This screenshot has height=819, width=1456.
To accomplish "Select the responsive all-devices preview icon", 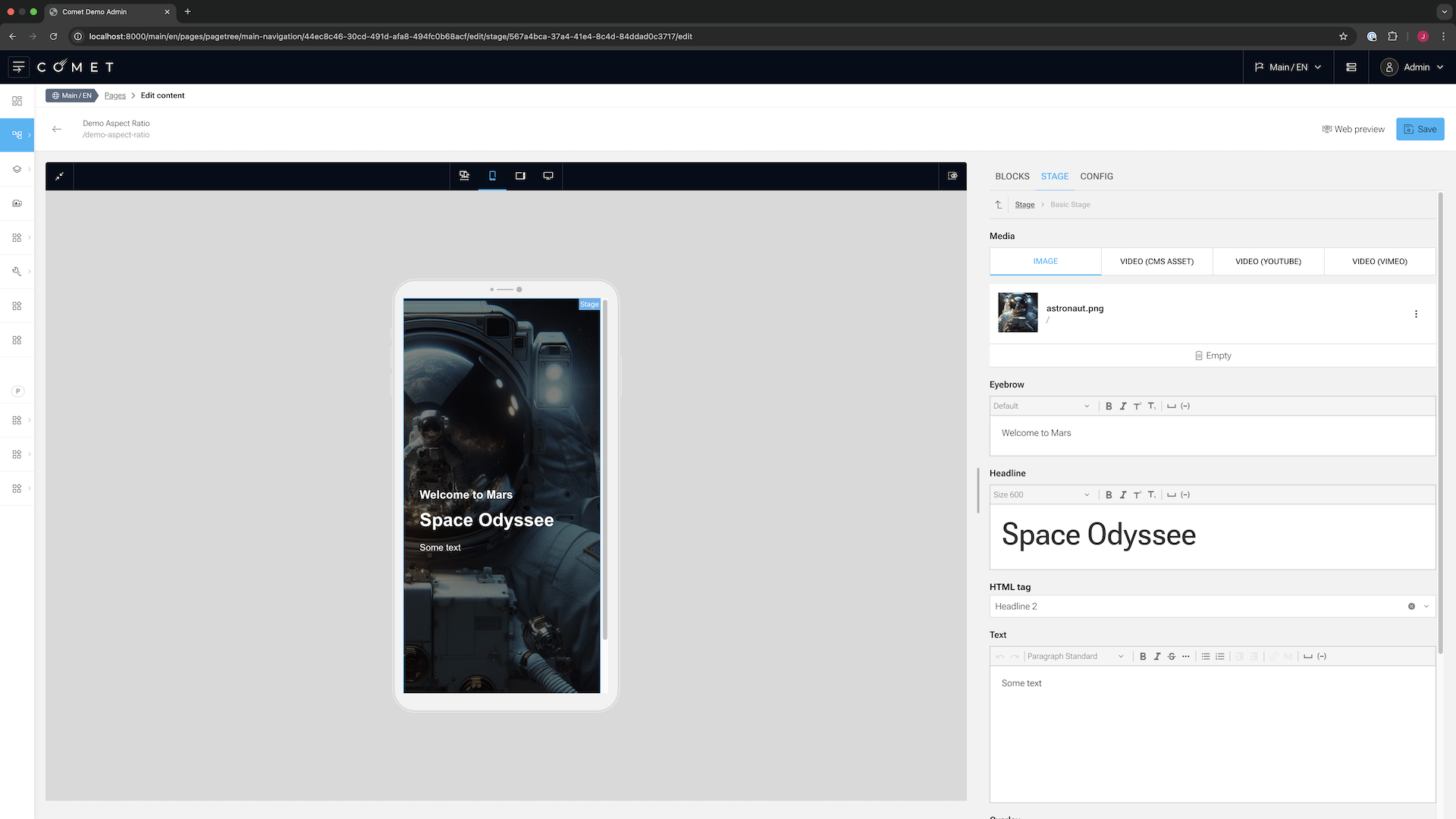I will click(464, 176).
